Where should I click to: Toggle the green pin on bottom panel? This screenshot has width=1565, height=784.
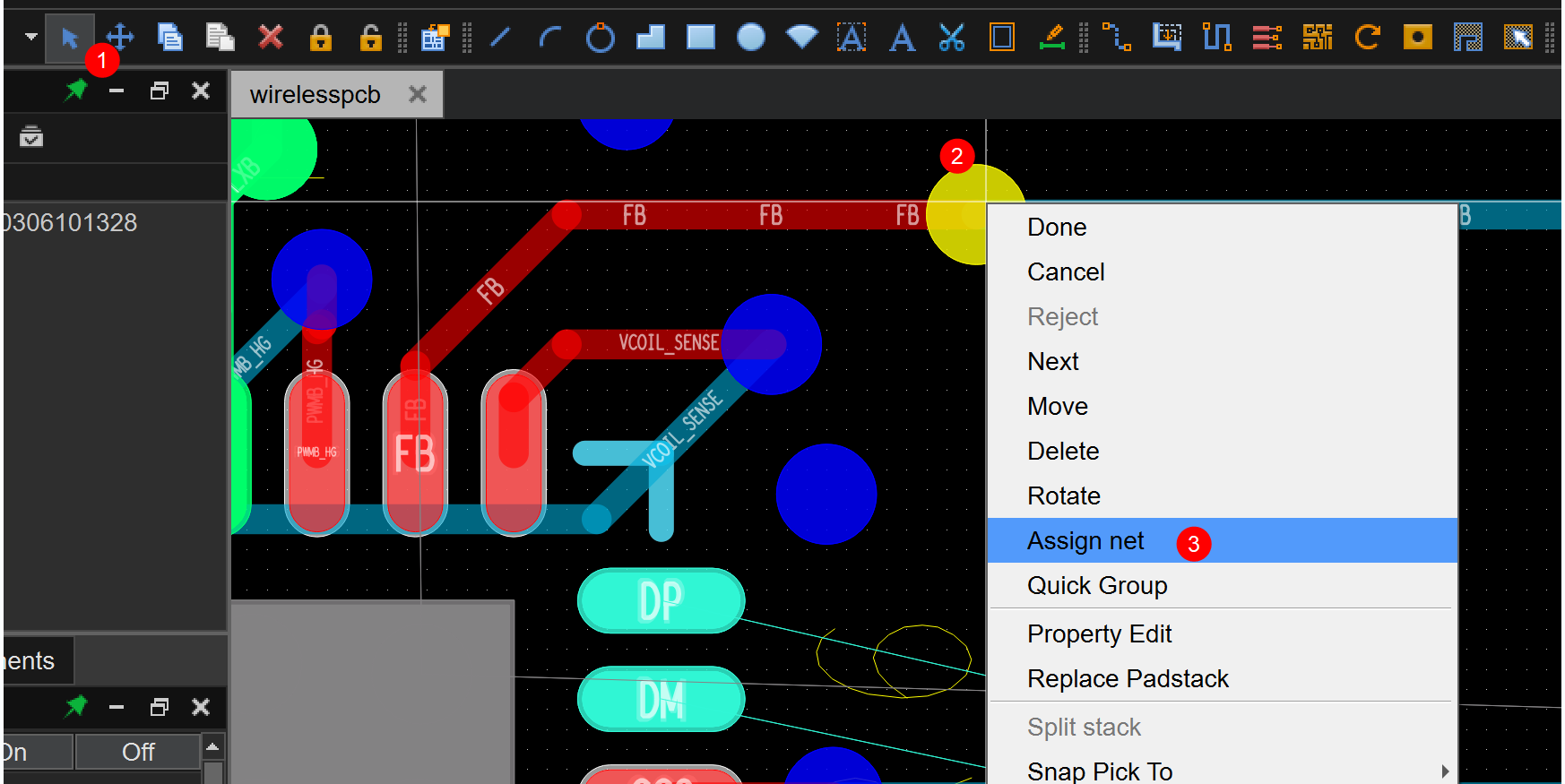(76, 707)
